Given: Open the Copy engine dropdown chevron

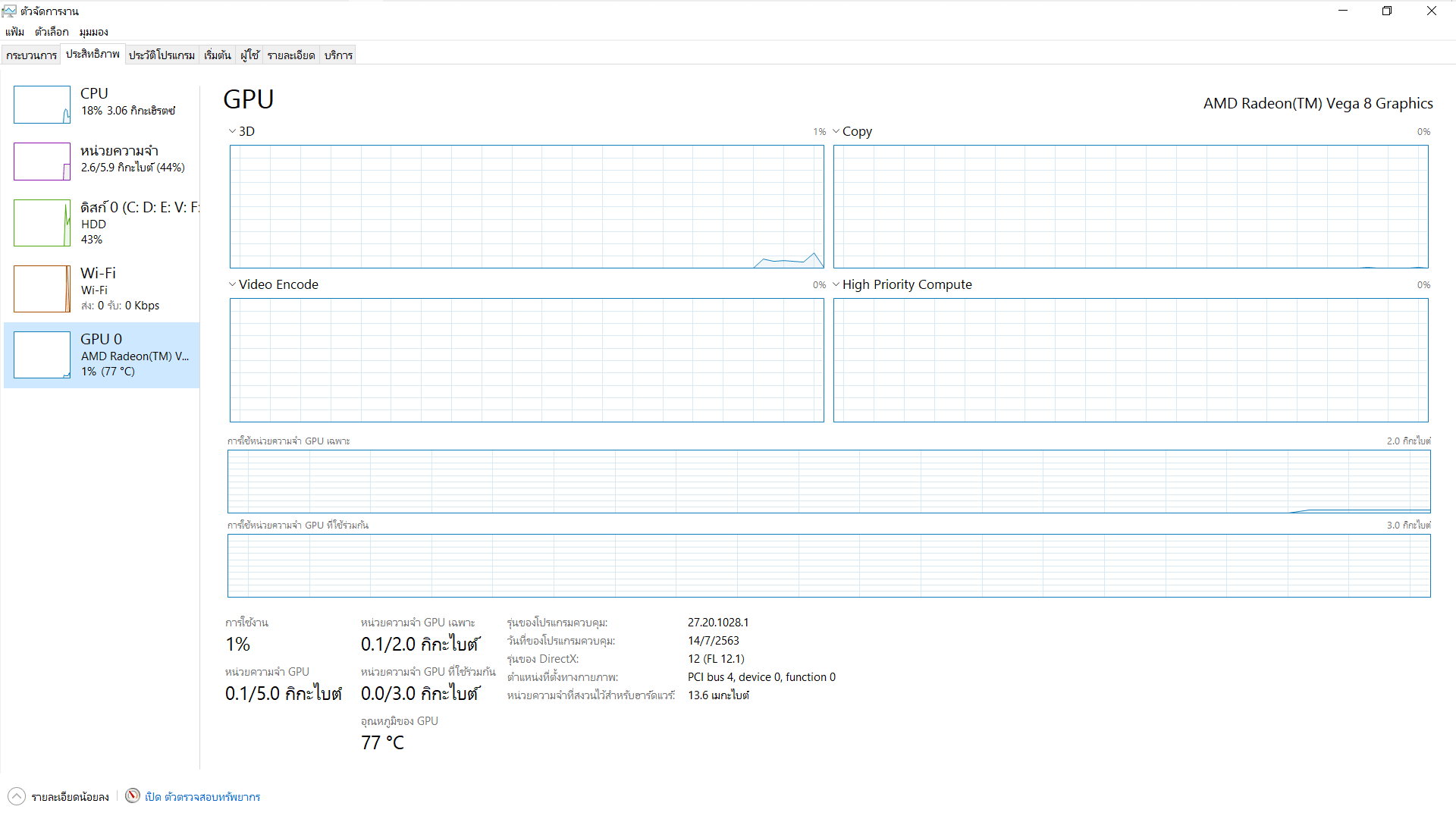Looking at the screenshot, I should coord(836,131).
